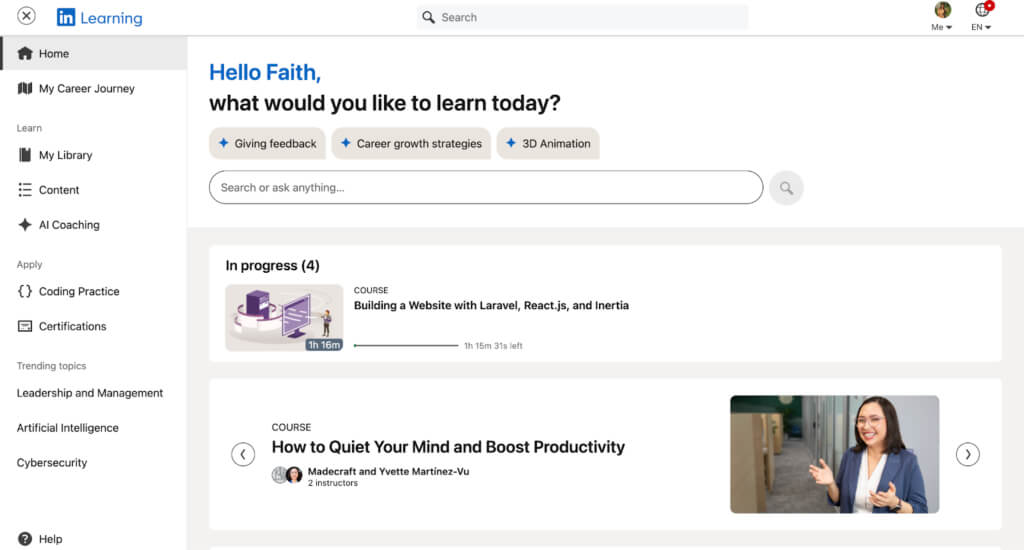This screenshot has height=550, width=1024.
Task: Show next course with right chevron
Action: point(967,454)
